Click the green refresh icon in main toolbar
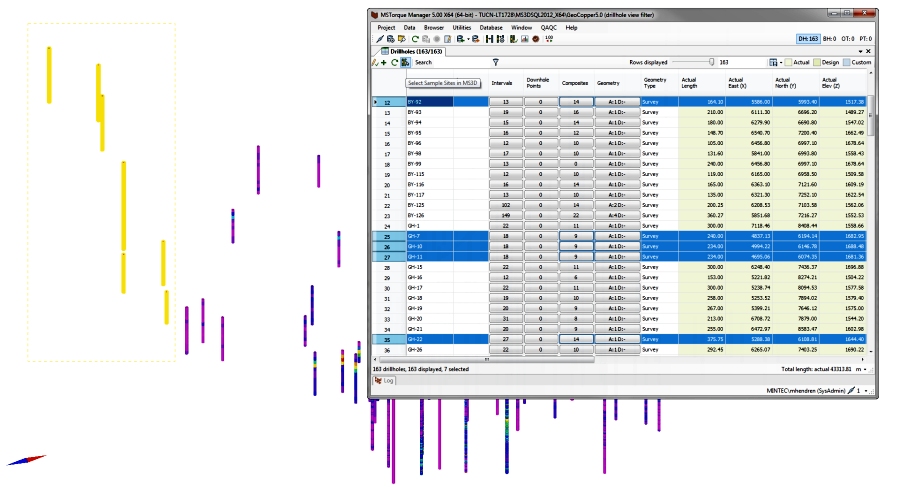The width and height of the screenshot is (900, 487). [x=415, y=39]
